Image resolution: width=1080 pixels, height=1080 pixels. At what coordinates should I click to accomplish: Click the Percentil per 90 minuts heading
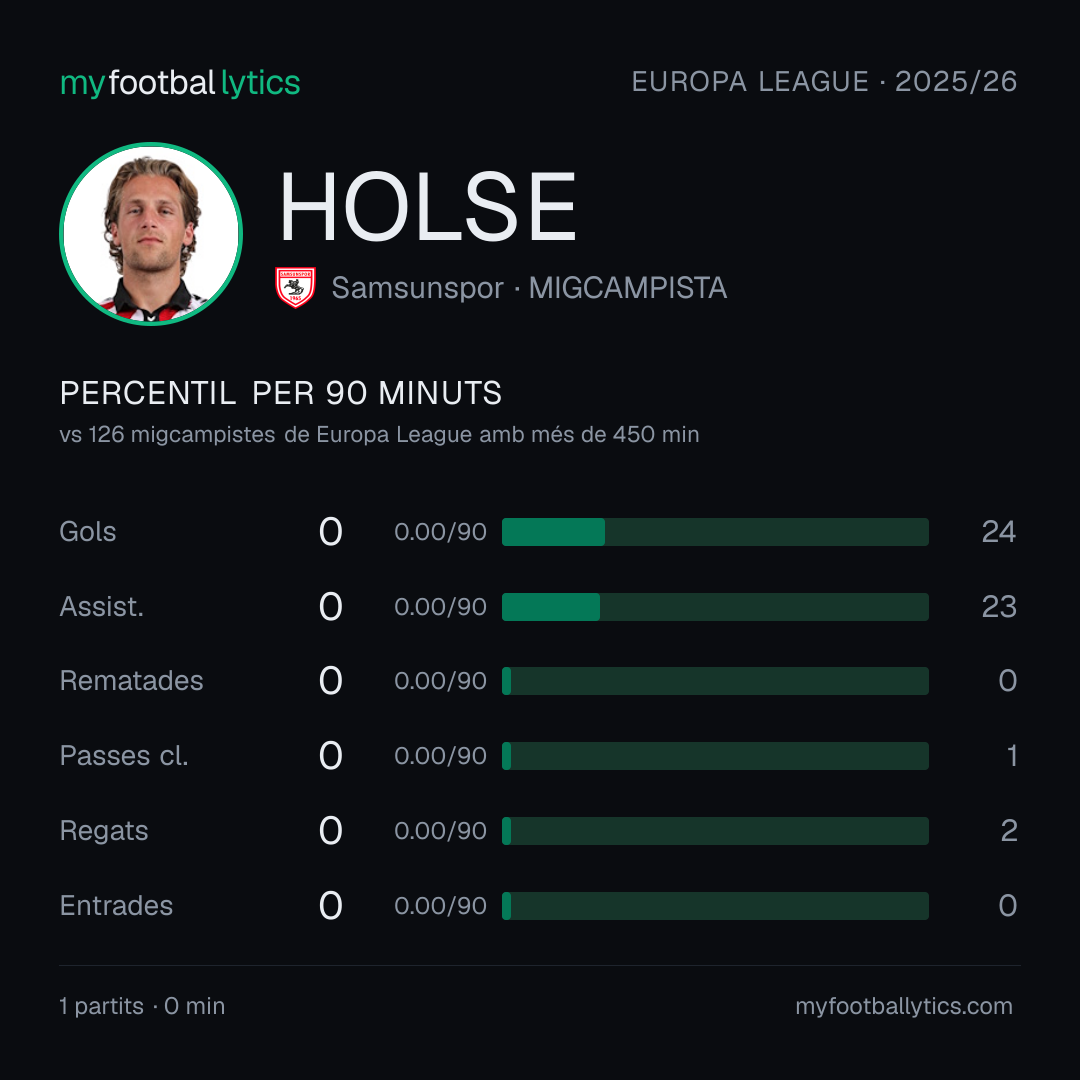coord(280,393)
